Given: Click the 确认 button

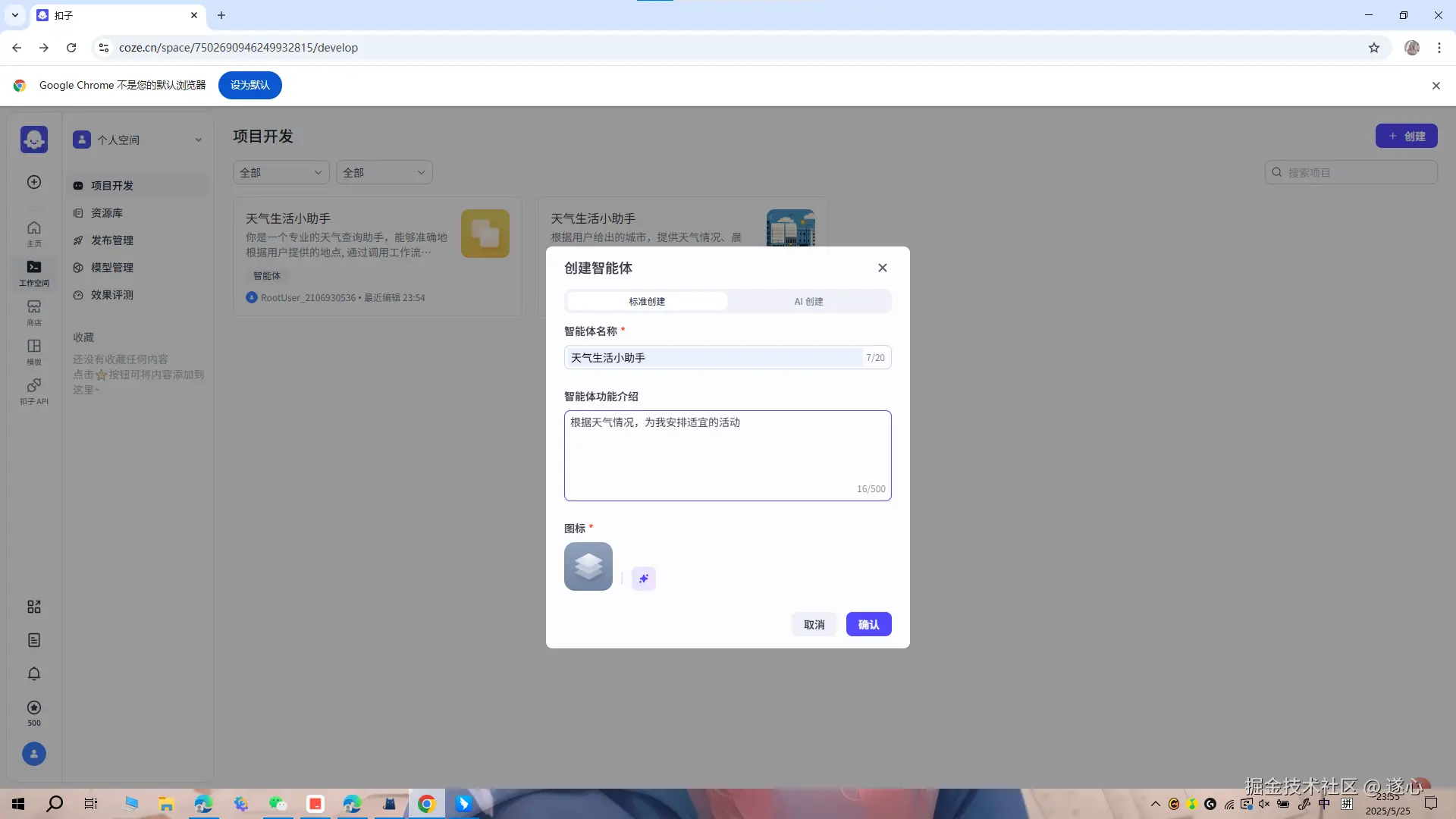Looking at the screenshot, I should coord(868,624).
